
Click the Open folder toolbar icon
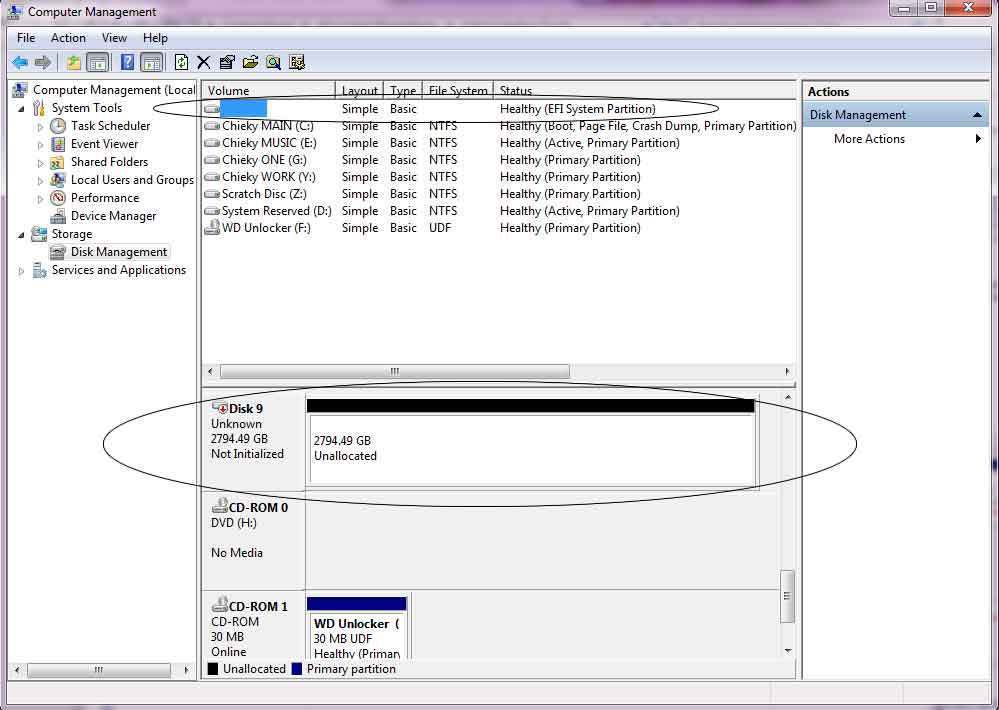click(x=250, y=62)
